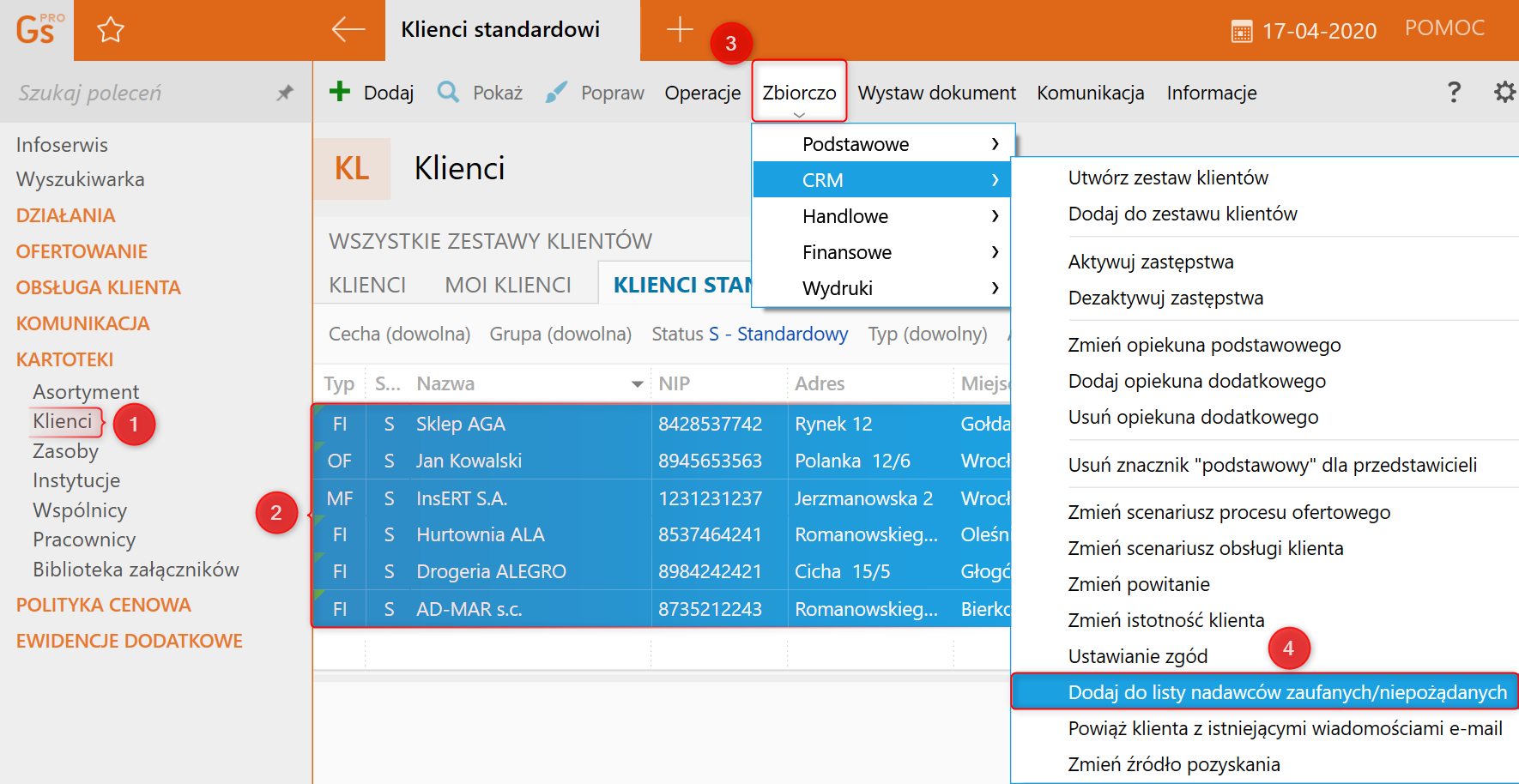Choose Ustawianie zgód

(1138, 656)
